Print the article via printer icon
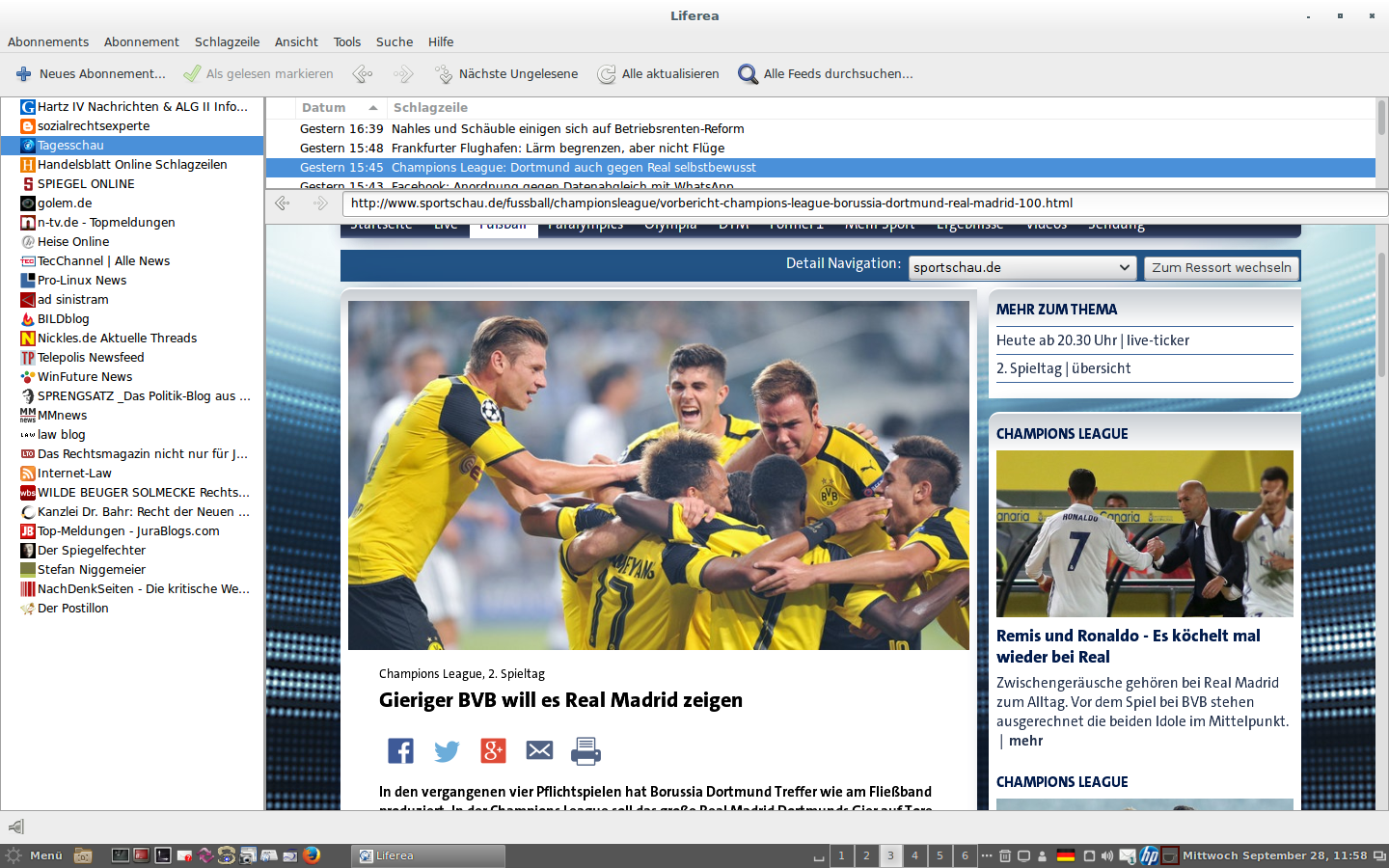 click(x=586, y=750)
